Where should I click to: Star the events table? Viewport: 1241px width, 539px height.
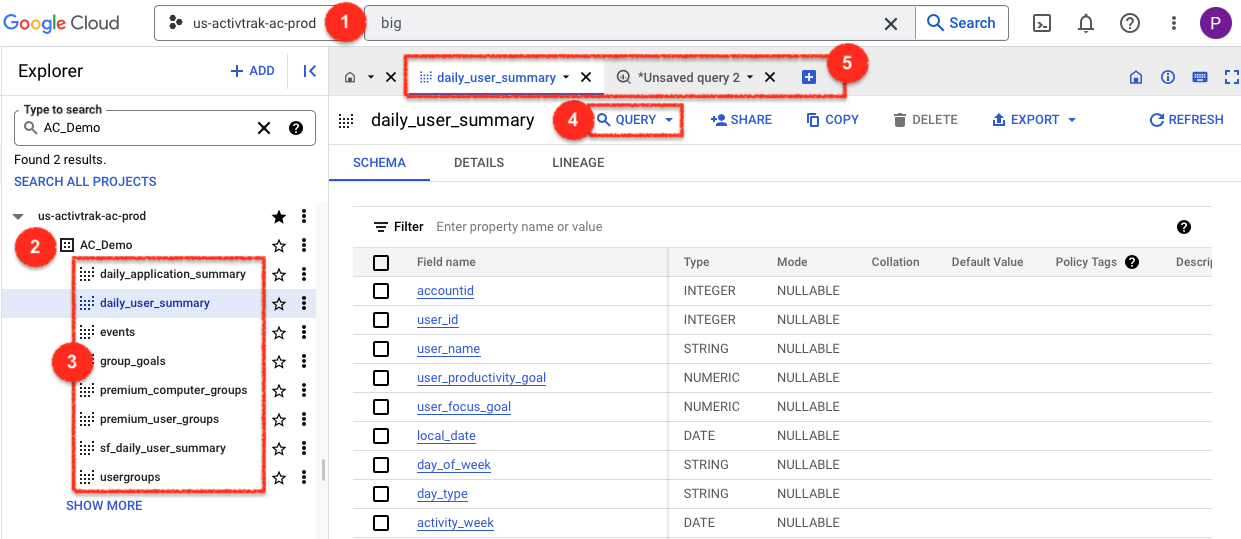[x=279, y=332]
